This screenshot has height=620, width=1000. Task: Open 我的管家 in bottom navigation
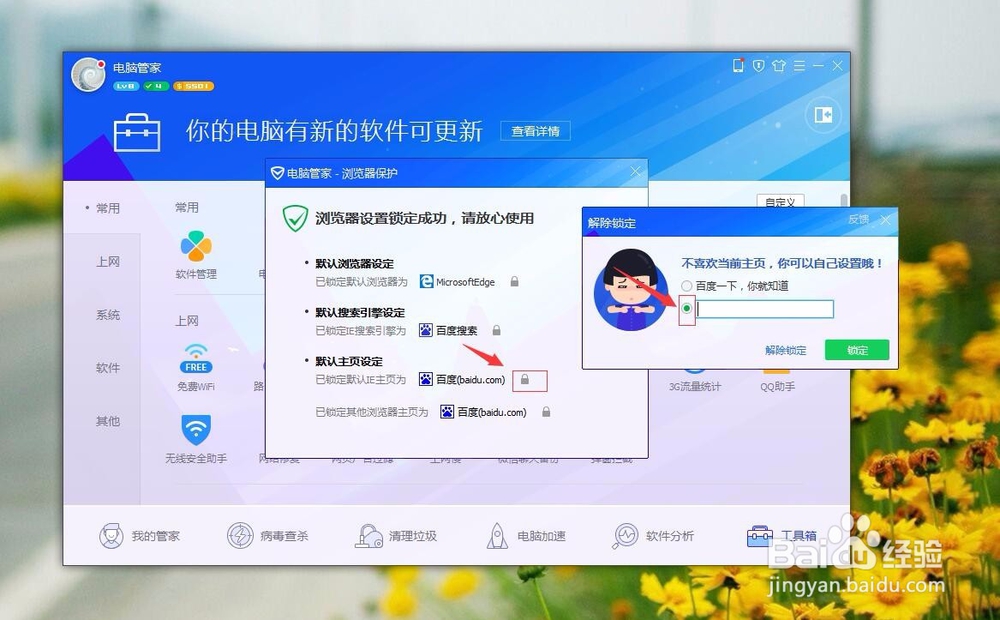(140, 536)
